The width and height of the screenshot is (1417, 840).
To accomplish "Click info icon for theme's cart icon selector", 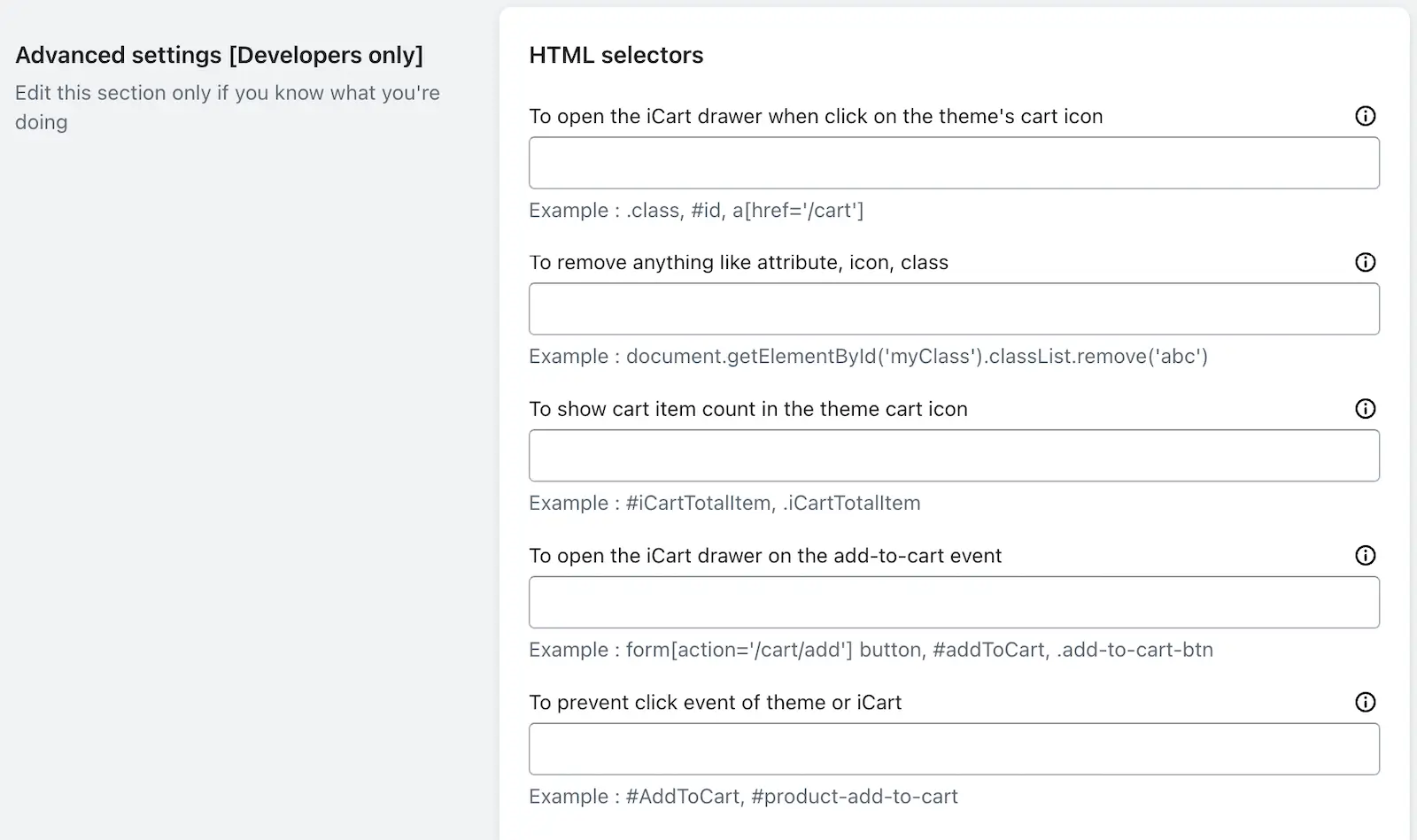I will [x=1365, y=116].
